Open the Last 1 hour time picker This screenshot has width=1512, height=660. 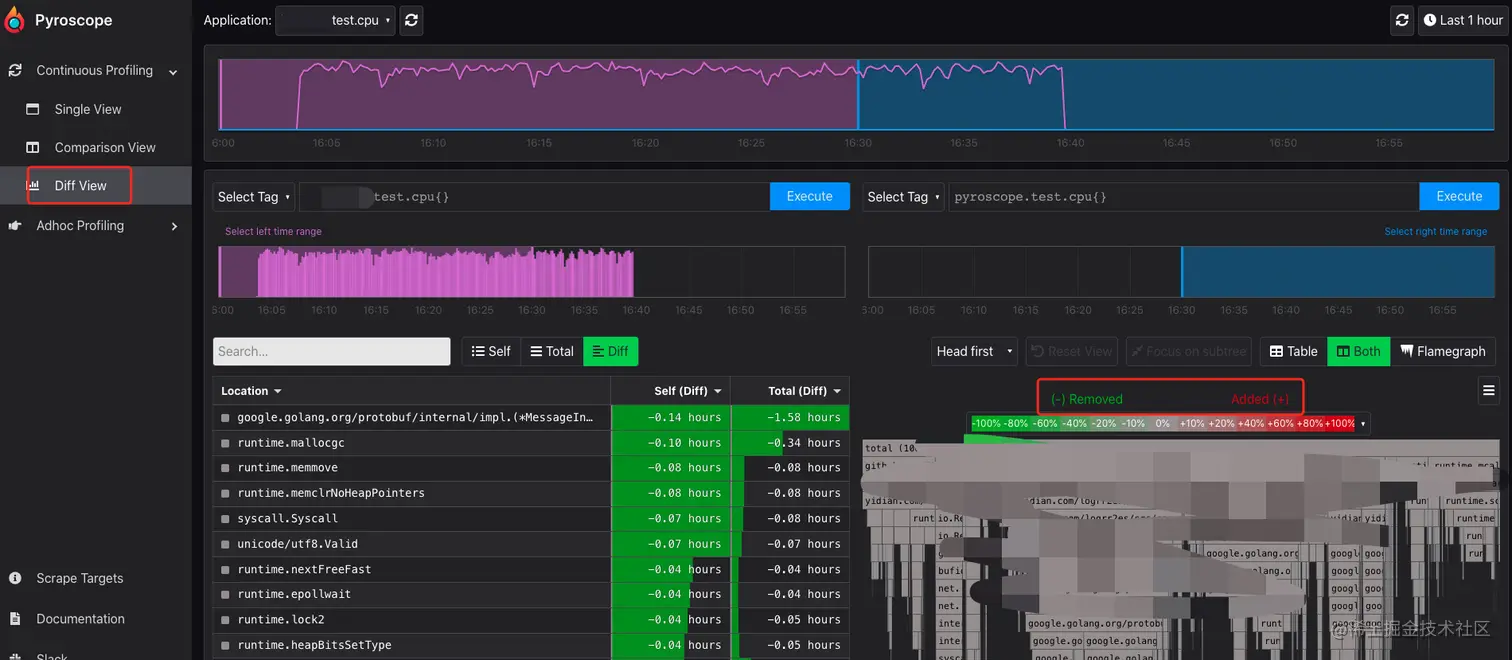coord(1462,20)
